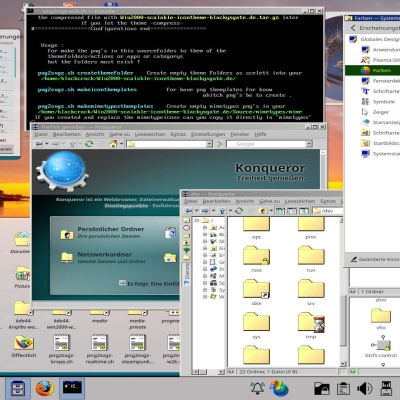Click the home icon in Freiheit genießen Konqueror
The width and height of the screenshot is (400, 400).
tap(113, 144)
